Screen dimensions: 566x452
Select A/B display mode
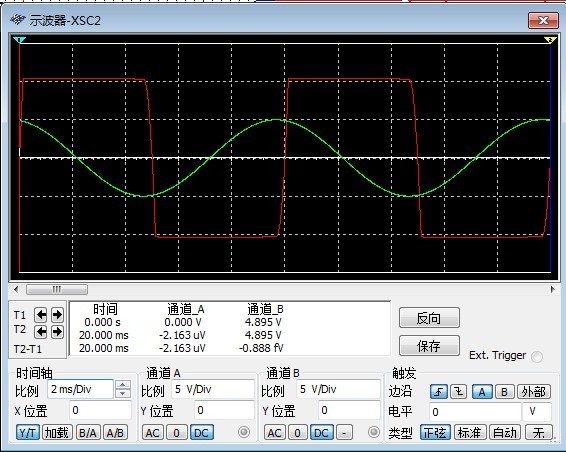(x=116, y=433)
